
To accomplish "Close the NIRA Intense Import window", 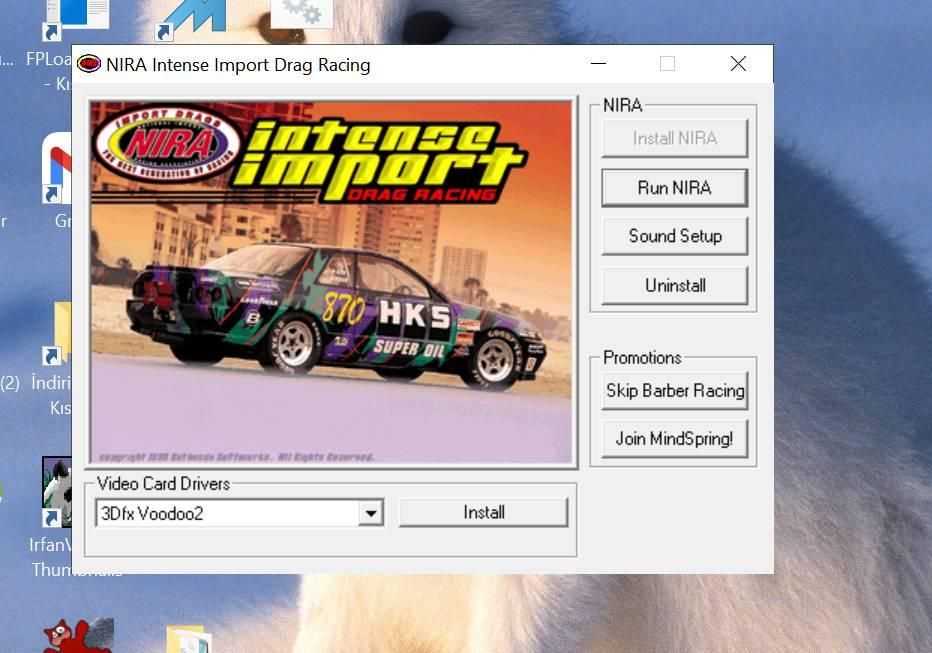I will tap(738, 64).
